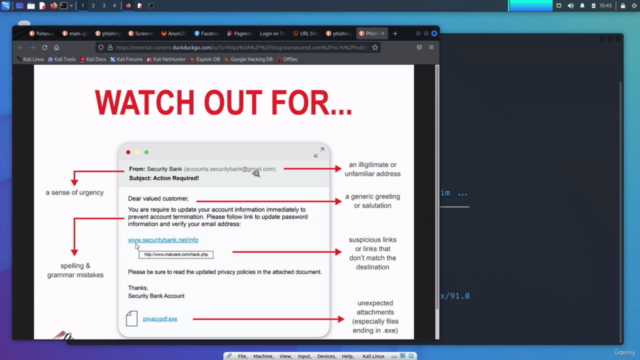
Task: Open the VirtualBox Machine menu
Action: coord(263,356)
